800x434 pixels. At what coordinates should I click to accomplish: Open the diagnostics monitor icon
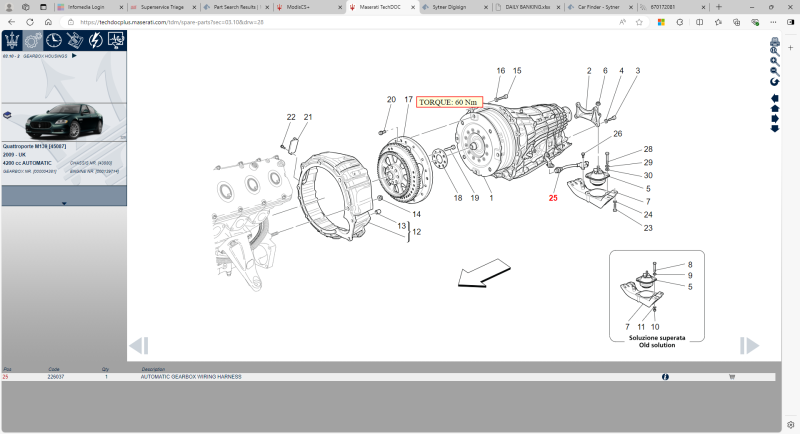click(116, 40)
